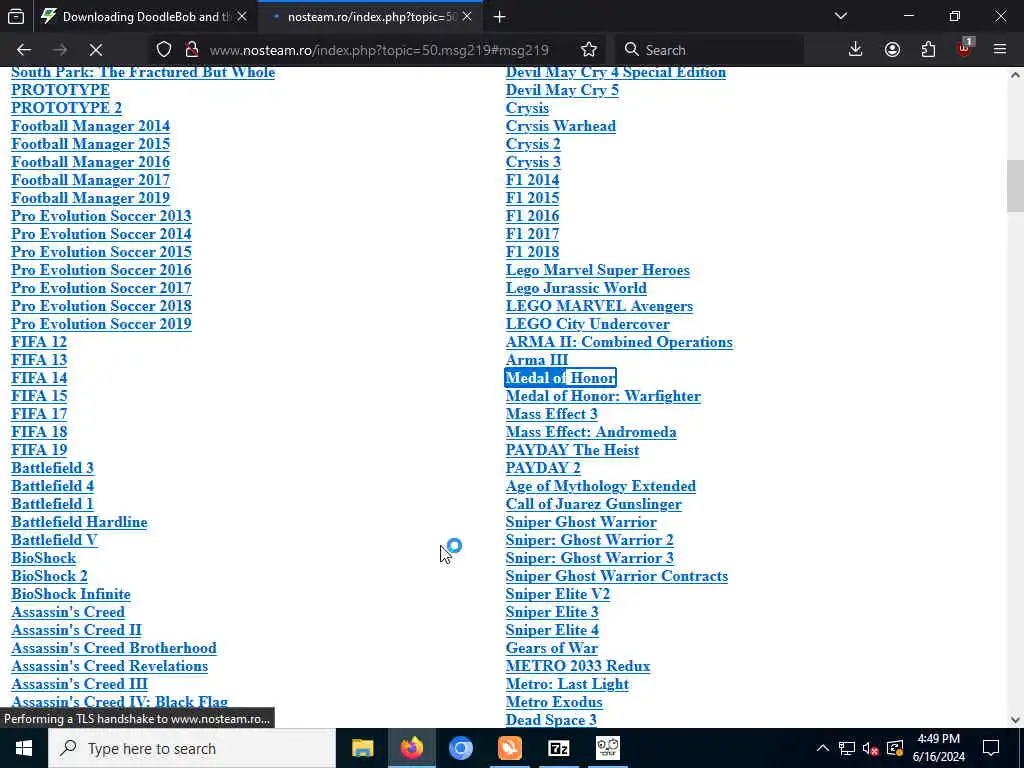
Task: Open the Firefox application menu
Action: pyautogui.click(x=1000, y=50)
